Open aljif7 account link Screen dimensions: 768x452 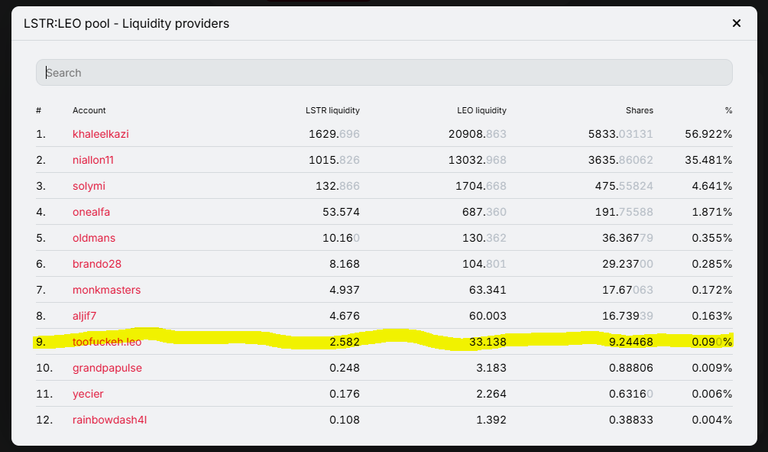tap(84, 316)
